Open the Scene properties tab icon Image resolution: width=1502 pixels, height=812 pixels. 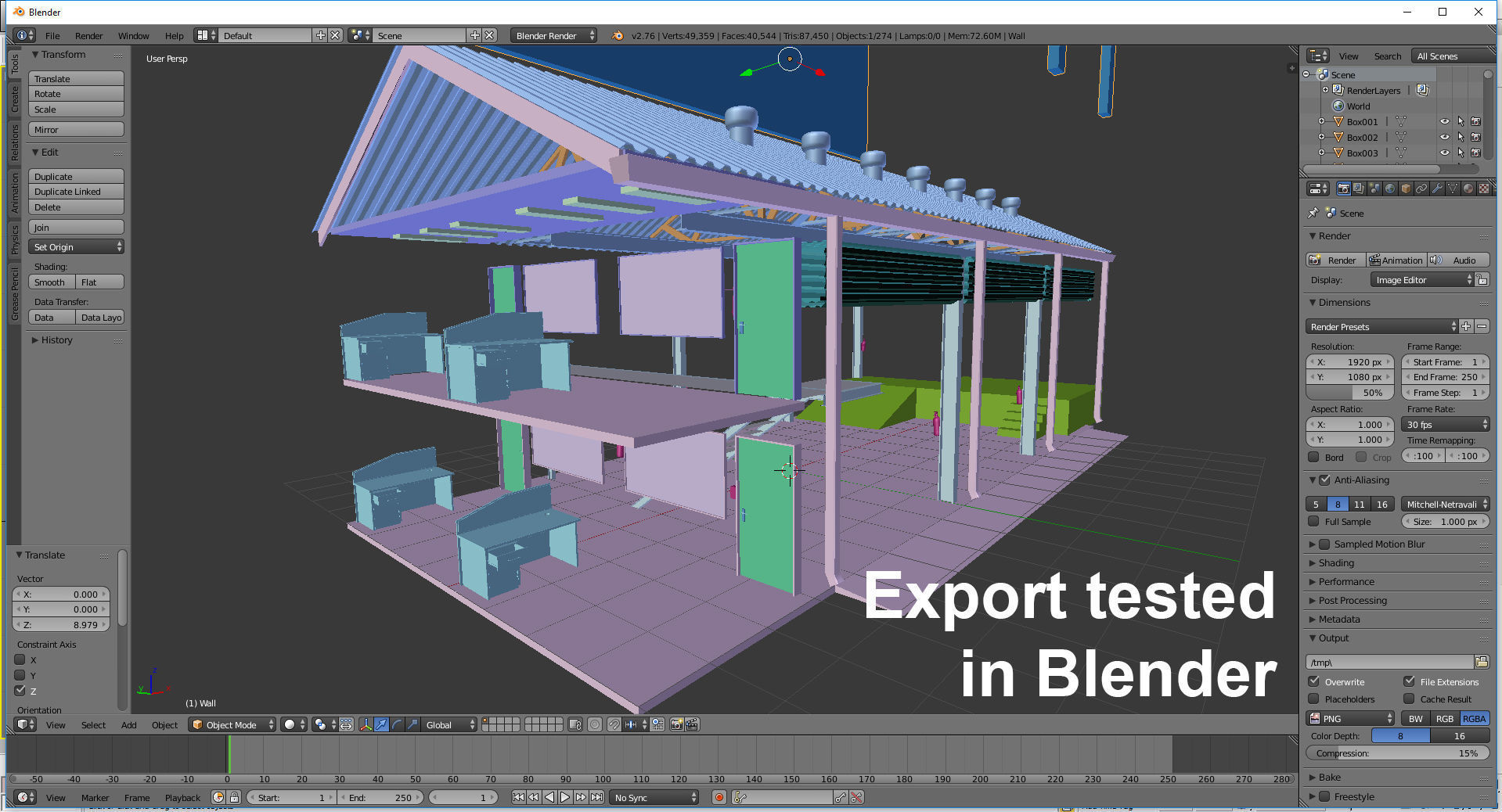[x=1374, y=189]
